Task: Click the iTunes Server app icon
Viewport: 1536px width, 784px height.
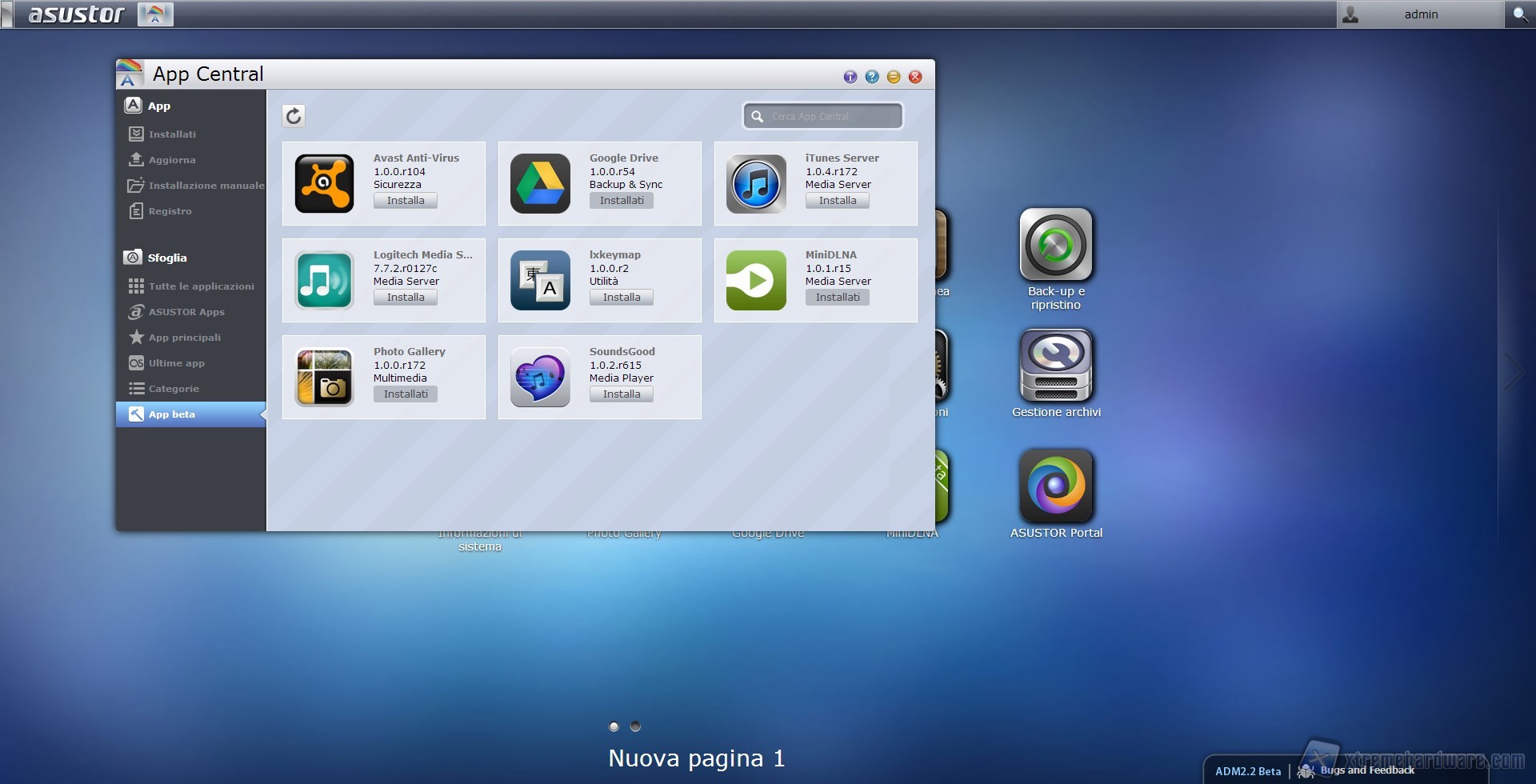Action: click(756, 184)
